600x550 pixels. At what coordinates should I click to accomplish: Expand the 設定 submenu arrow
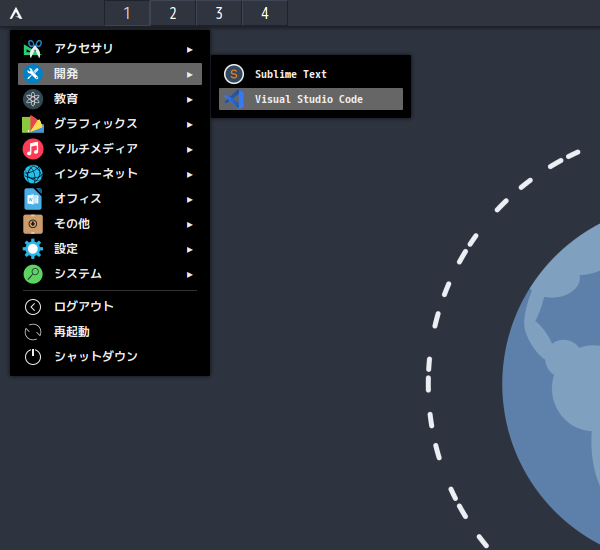pyautogui.click(x=189, y=250)
